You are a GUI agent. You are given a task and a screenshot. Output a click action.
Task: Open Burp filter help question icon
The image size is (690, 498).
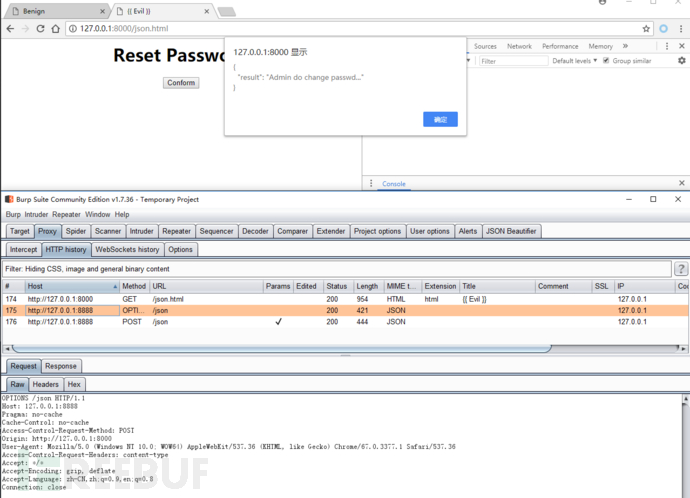click(681, 269)
